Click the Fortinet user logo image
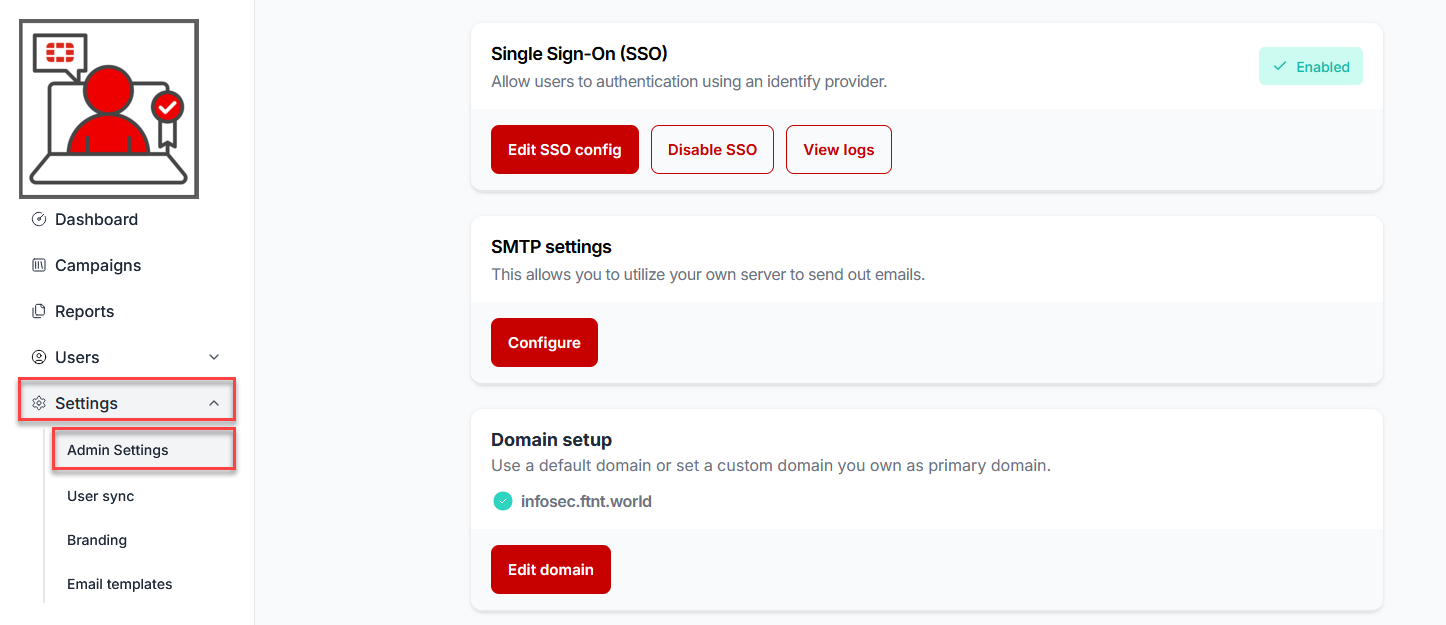The width and height of the screenshot is (1446, 625). (109, 108)
